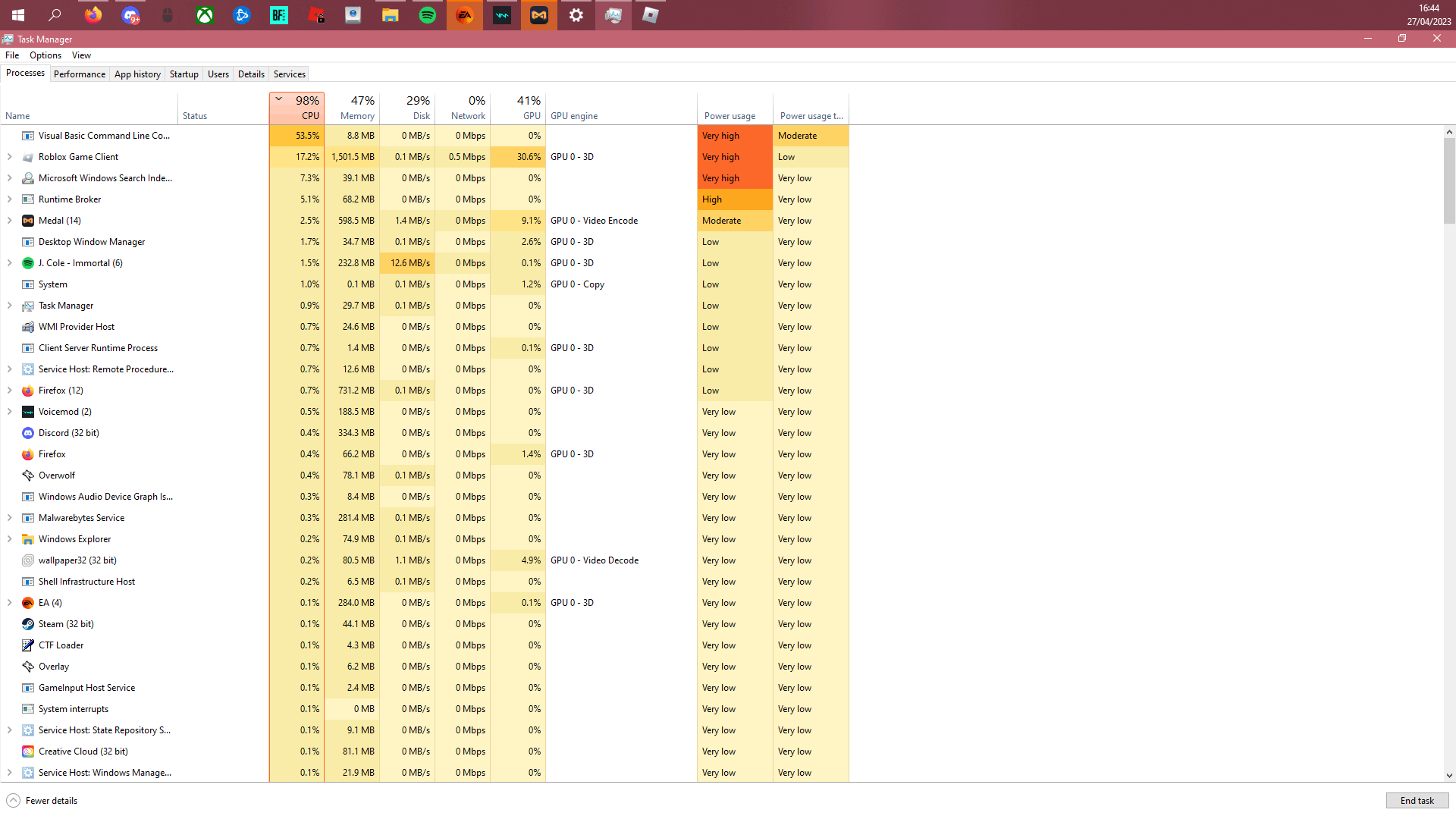Click the scroll down arrow of process list
Image resolution: width=1456 pixels, height=819 pixels.
click(x=1449, y=776)
